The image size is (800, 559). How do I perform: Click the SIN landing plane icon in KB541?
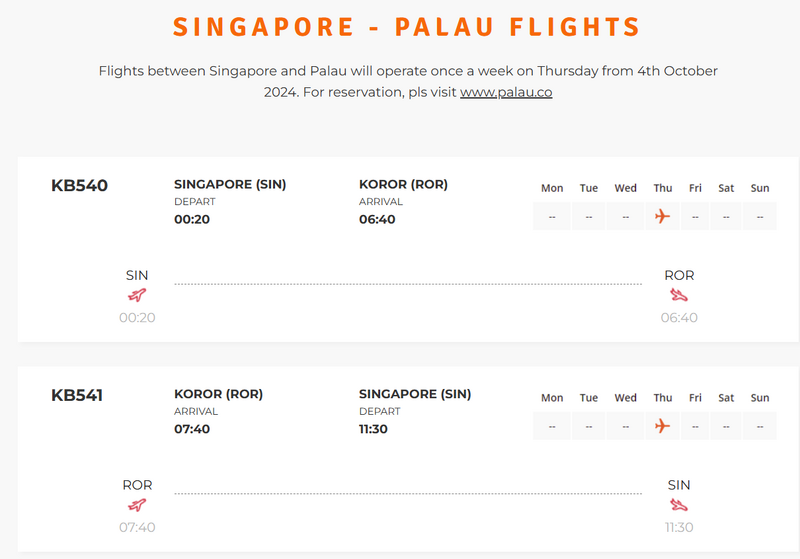[679, 505]
